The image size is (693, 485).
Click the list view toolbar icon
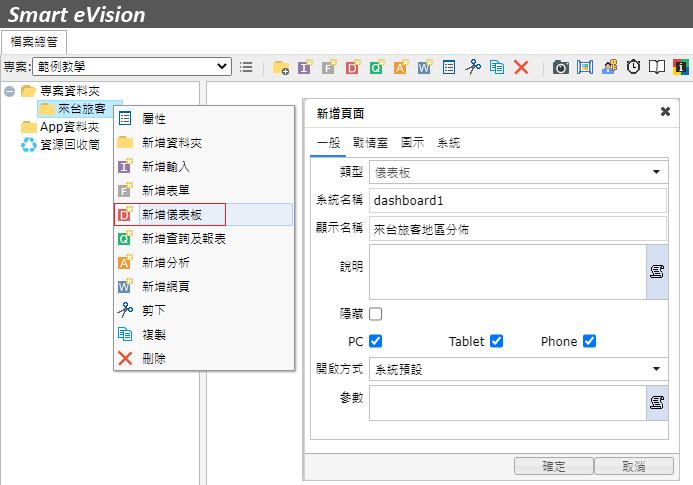[246, 67]
